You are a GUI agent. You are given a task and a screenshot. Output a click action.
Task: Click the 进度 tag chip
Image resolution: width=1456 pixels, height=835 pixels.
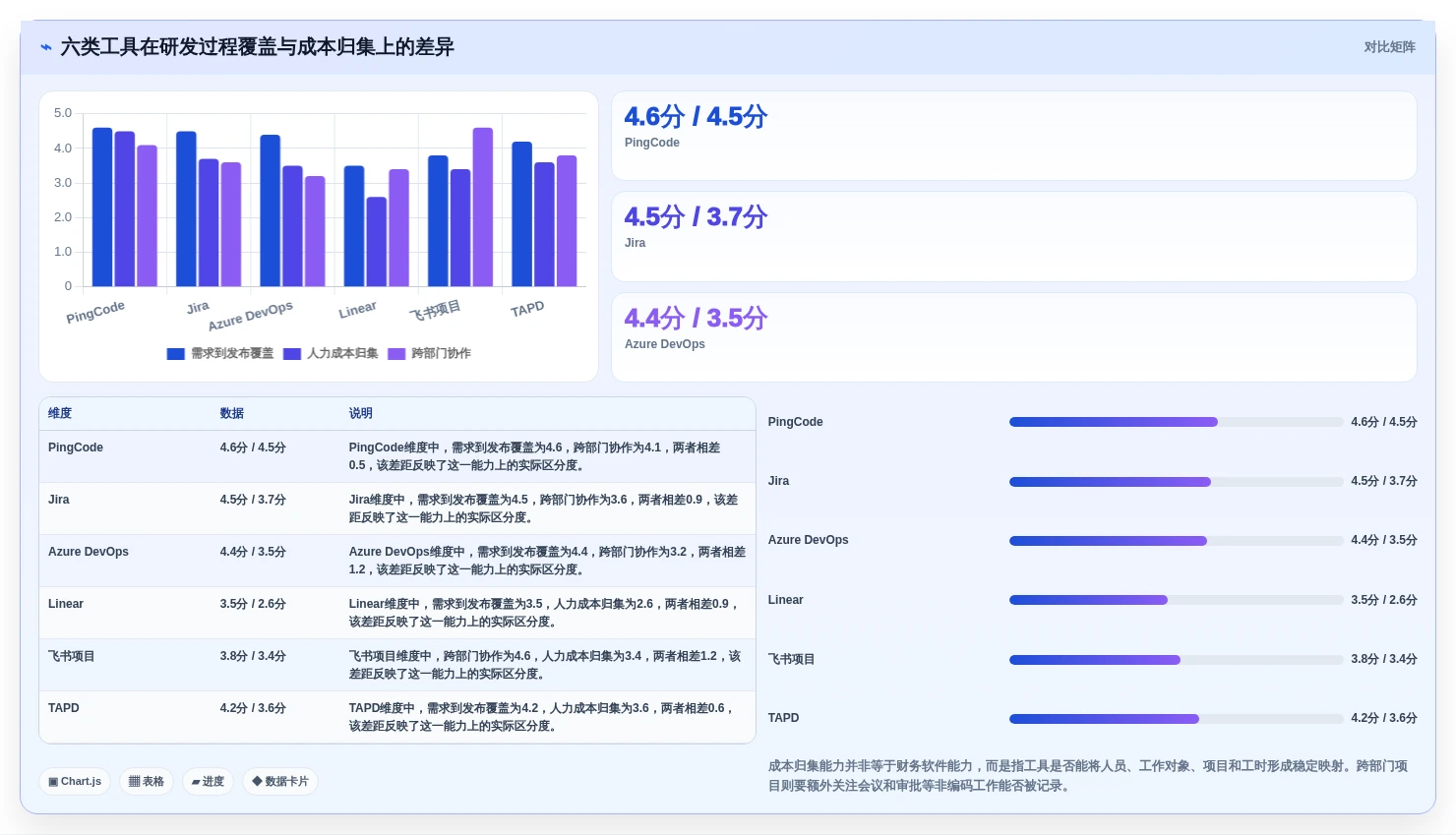point(208,782)
